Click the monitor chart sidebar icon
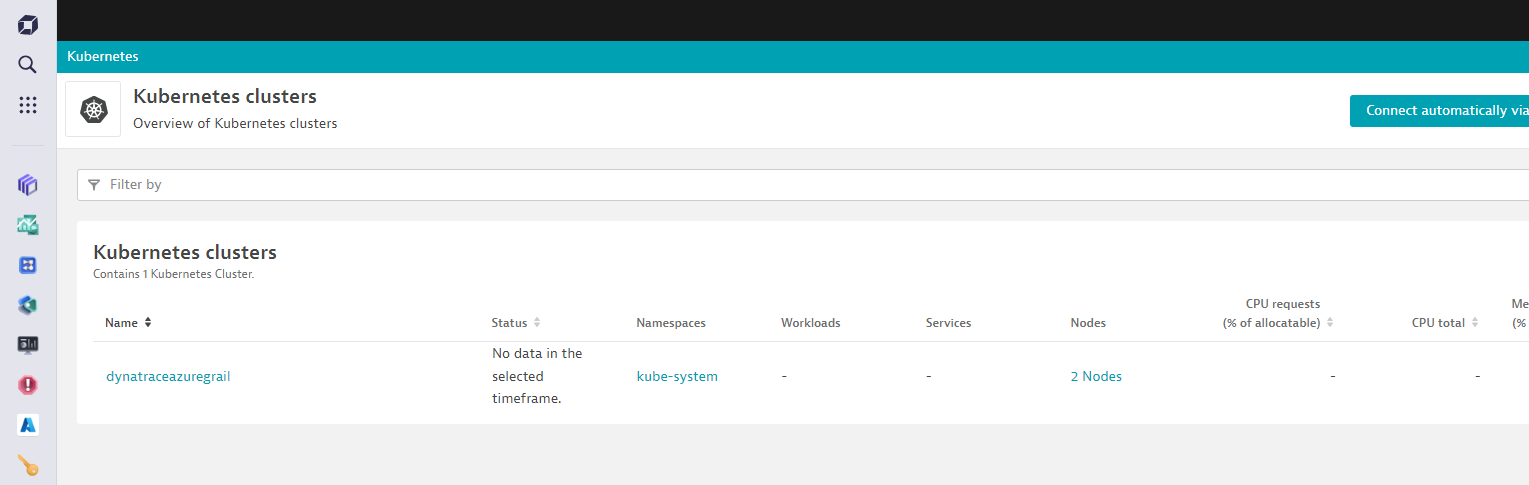This screenshot has width=1529, height=485. pyautogui.click(x=28, y=345)
